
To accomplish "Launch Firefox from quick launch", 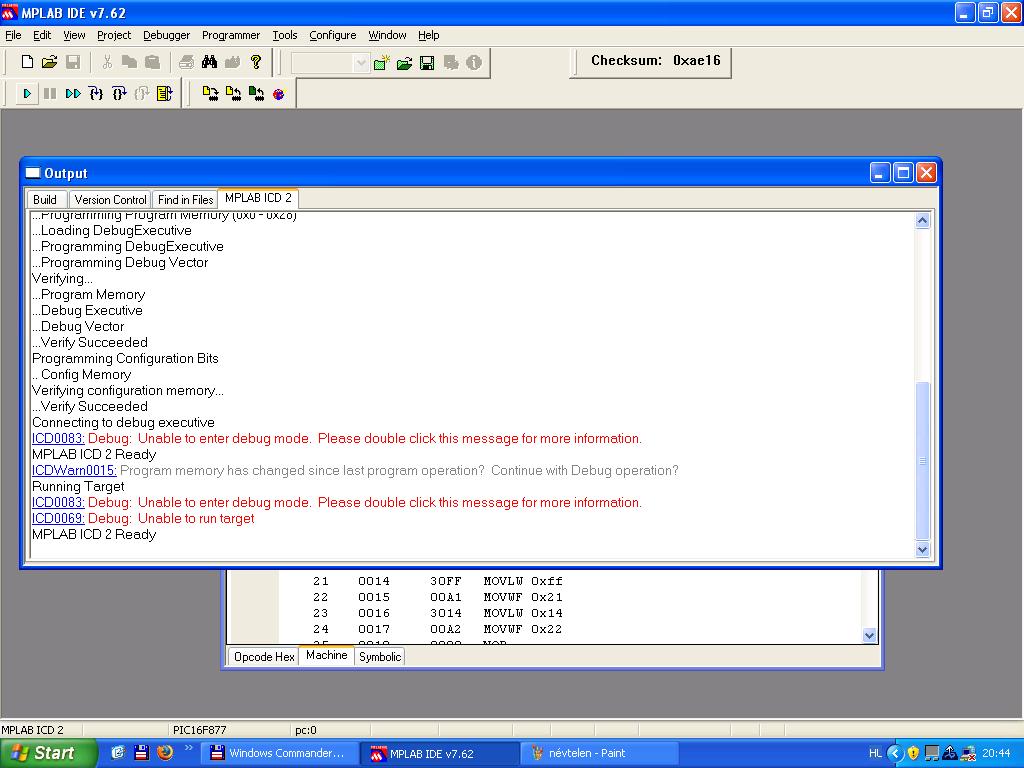I will [165, 752].
